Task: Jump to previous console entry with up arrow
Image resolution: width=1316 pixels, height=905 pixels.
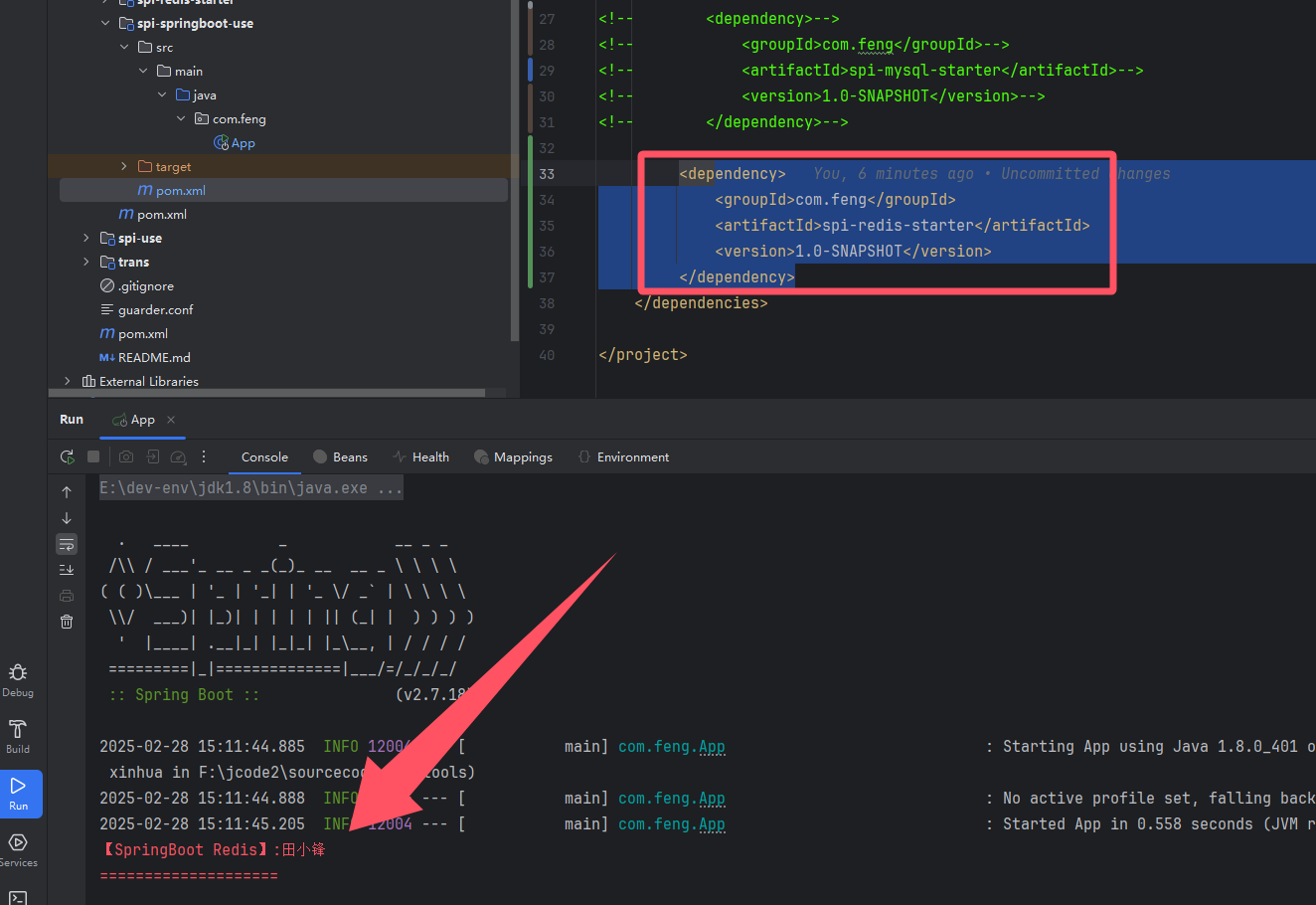Action: [x=67, y=492]
